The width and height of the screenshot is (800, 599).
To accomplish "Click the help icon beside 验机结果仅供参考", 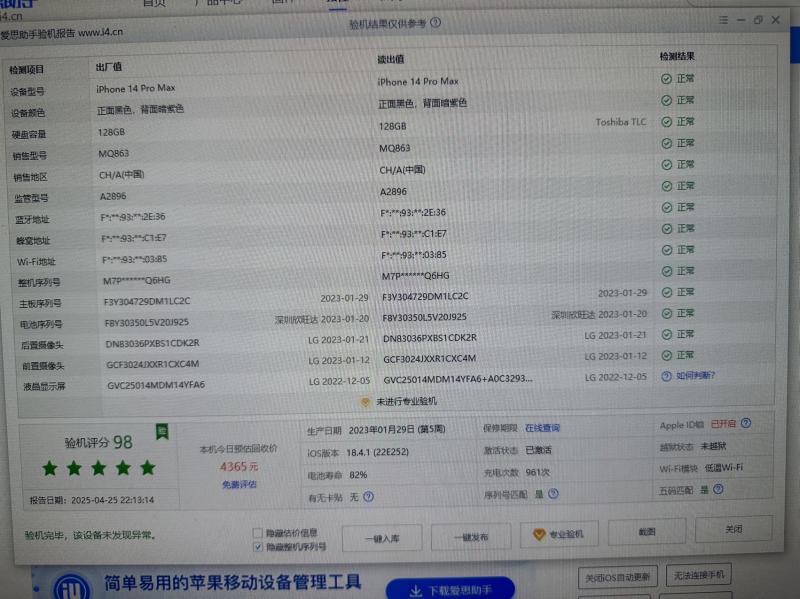I will [435, 22].
